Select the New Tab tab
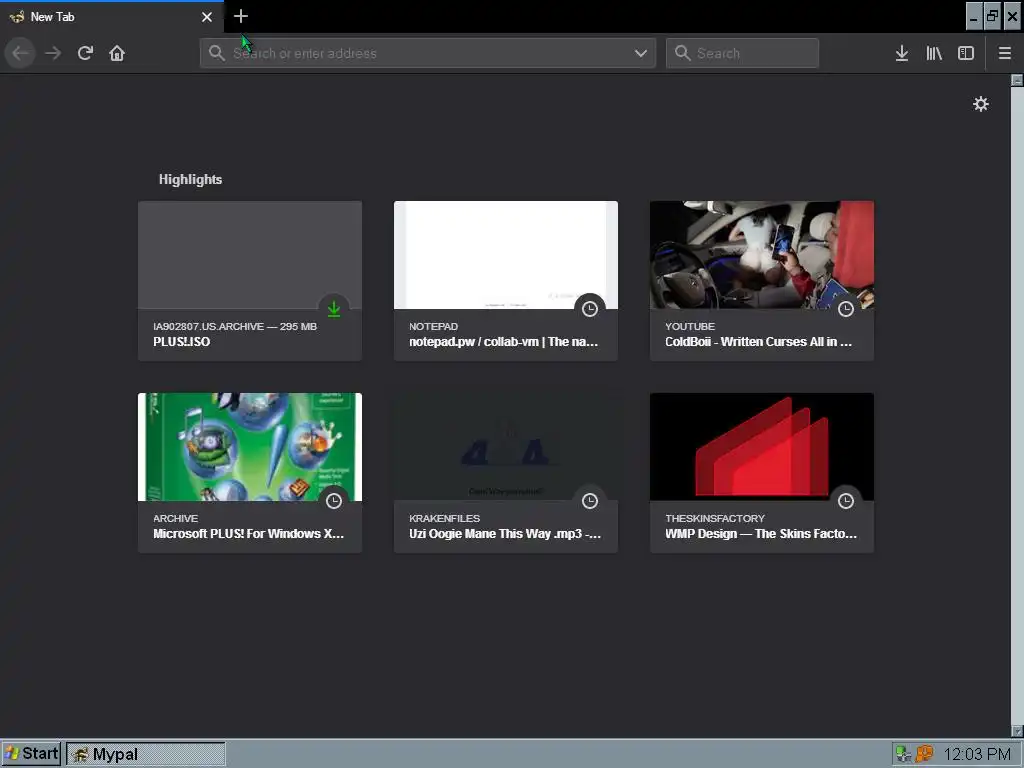The height and width of the screenshot is (768, 1024). (112, 17)
